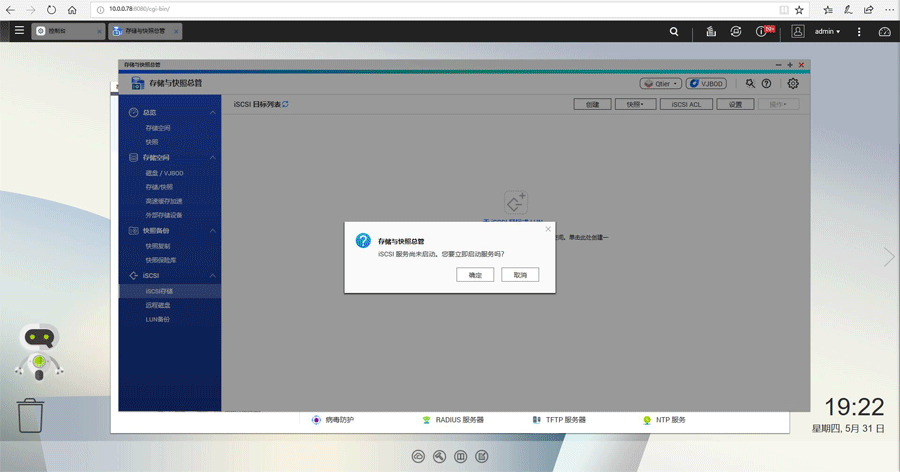Confirm starting iSCSI service with 确定
Screen dimensions: 900x472
coord(474,274)
